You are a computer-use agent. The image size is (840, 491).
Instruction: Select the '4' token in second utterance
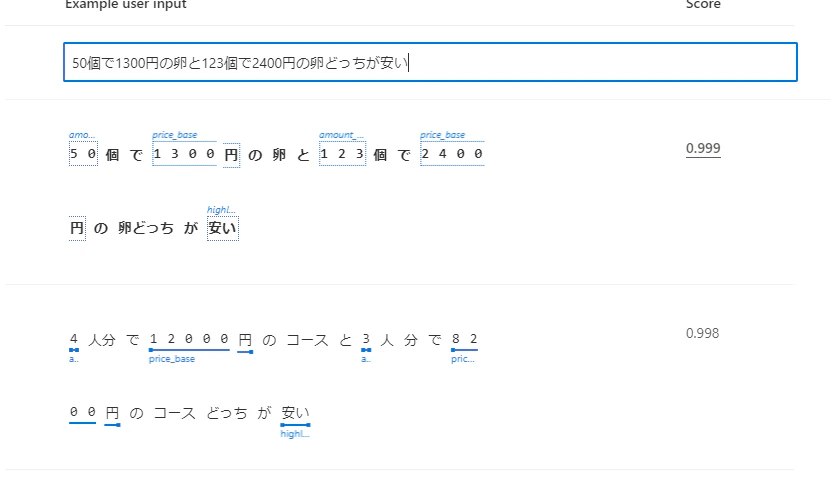pyautogui.click(x=74, y=339)
